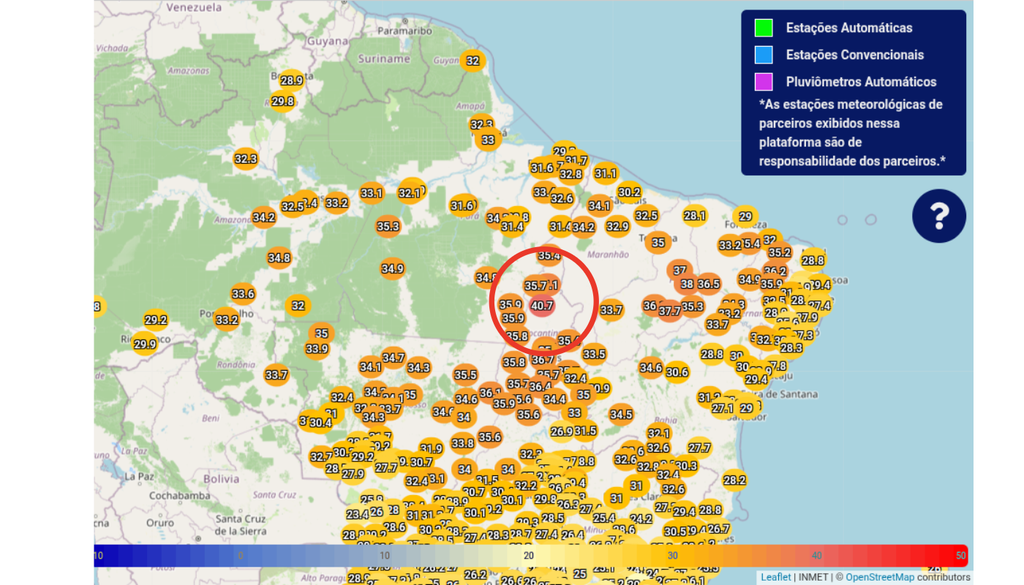The height and width of the screenshot is (585, 1024).
Task: Select the 32.8 temperature marker
Action: [x=570, y=174]
